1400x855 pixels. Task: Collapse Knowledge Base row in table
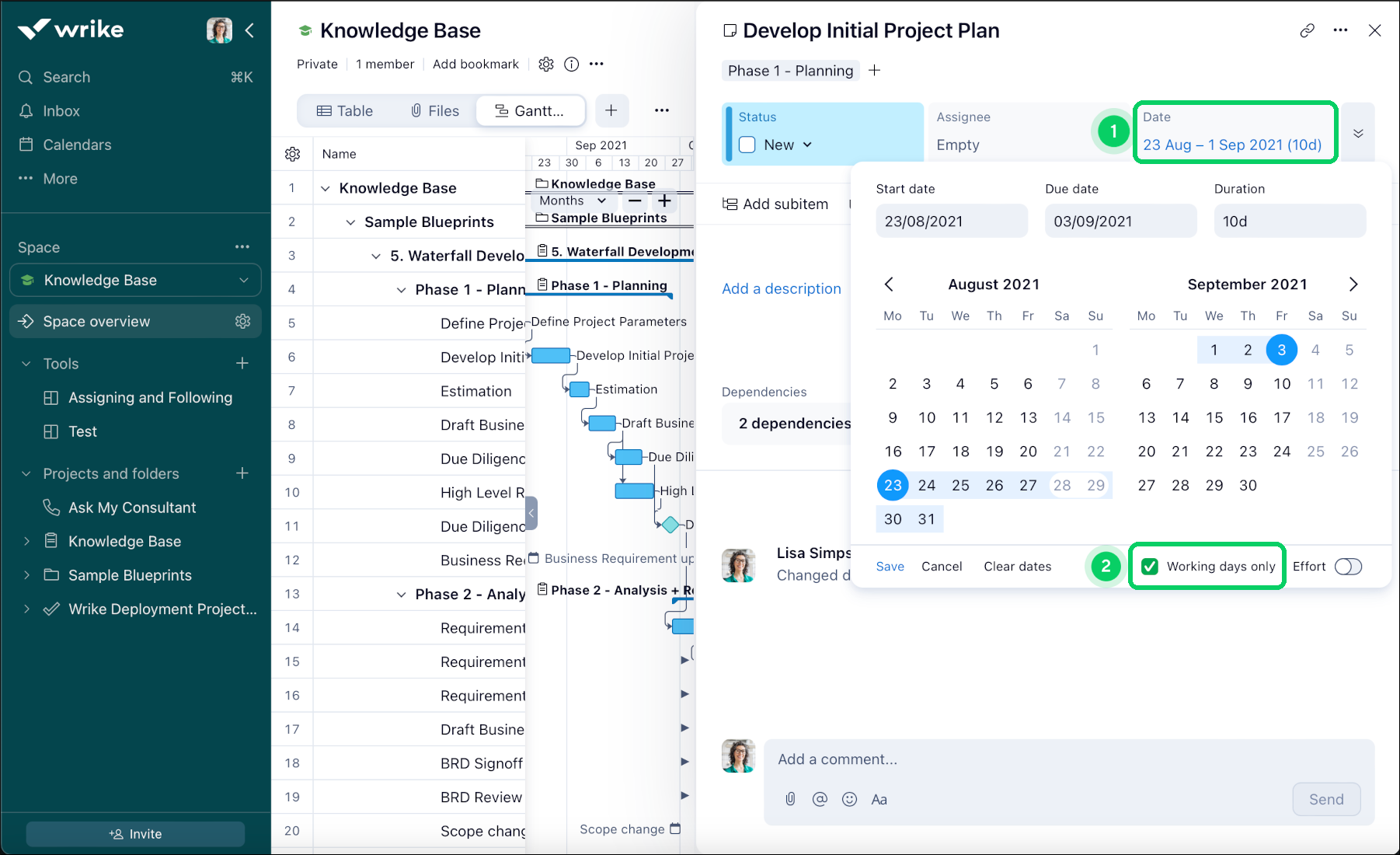[x=326, y=188]
